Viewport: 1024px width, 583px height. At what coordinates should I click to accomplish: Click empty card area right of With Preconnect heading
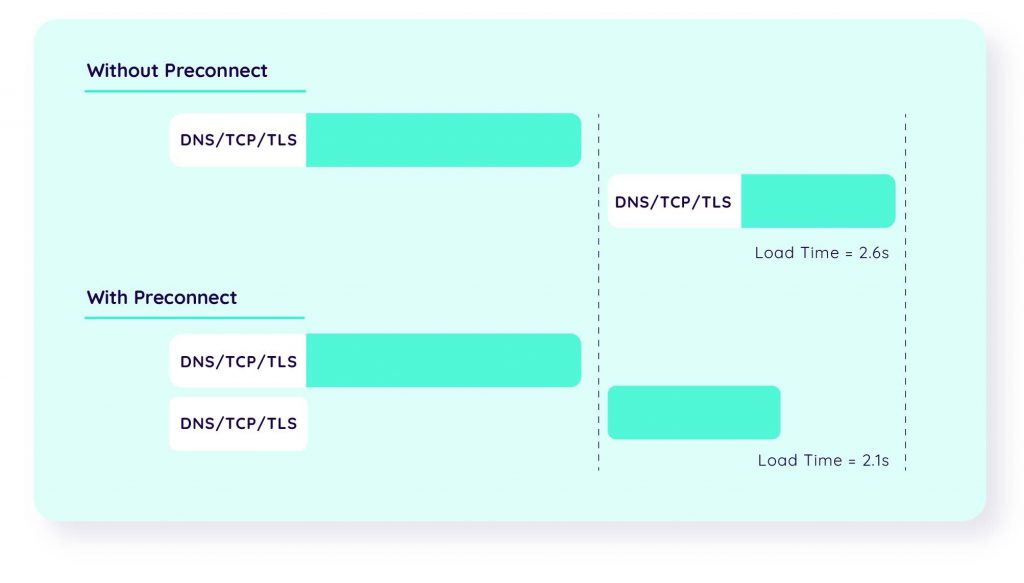click(450, 298)
